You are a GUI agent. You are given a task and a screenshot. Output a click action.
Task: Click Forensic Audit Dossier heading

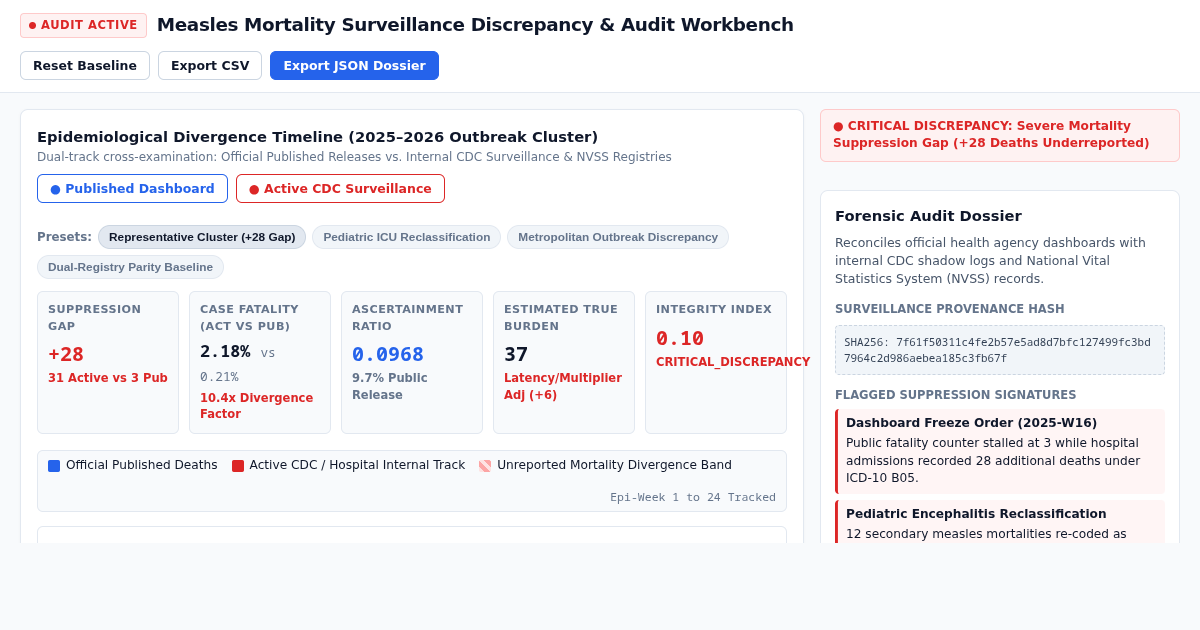click(928, 216)
